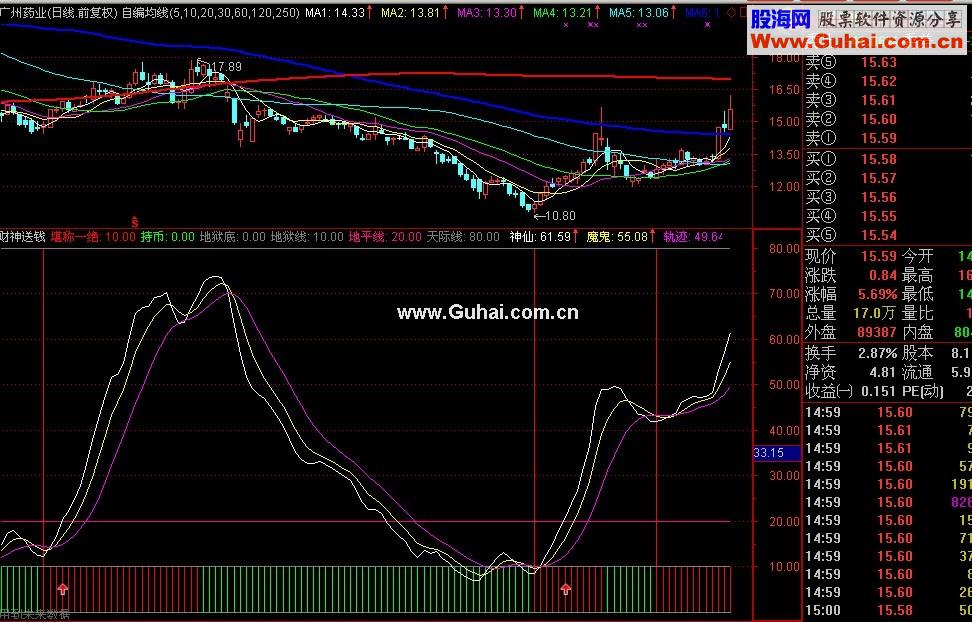Viewport: 972px width, 622px height.
Task: Click the red $ marker below the candlesticks
Action: point(135,221)
